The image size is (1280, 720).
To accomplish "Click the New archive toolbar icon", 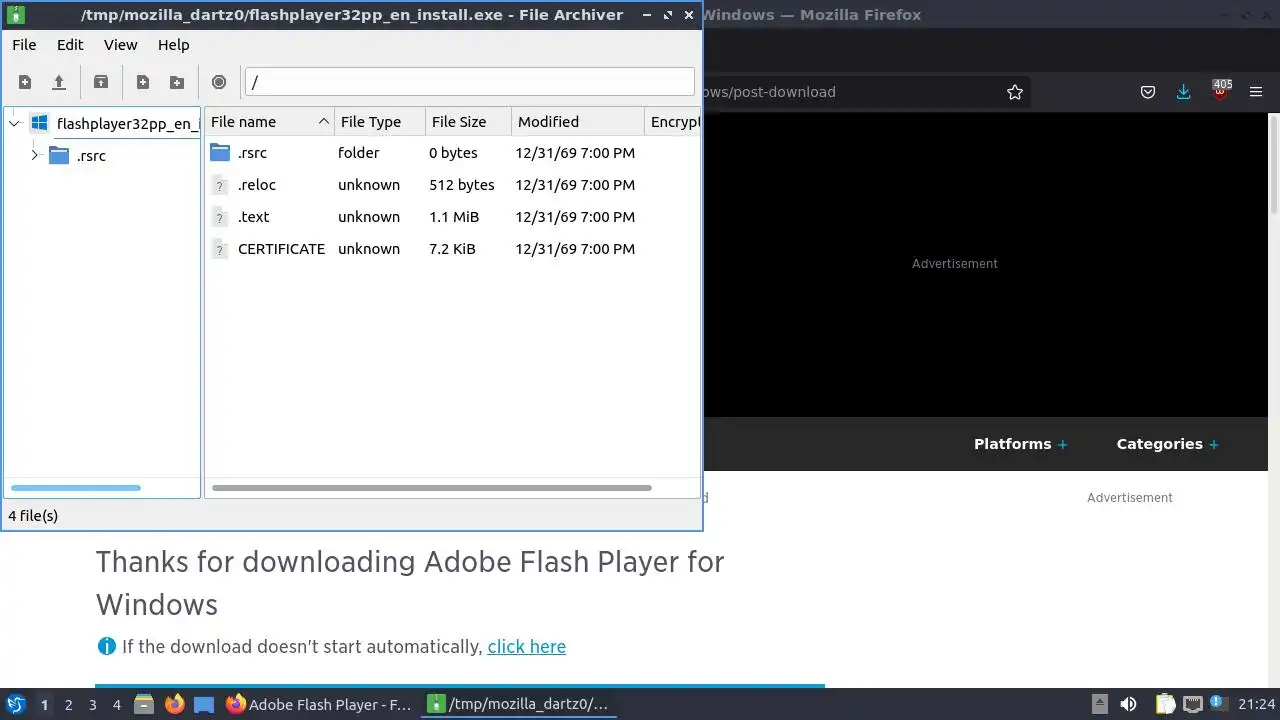I will point(25,82).
